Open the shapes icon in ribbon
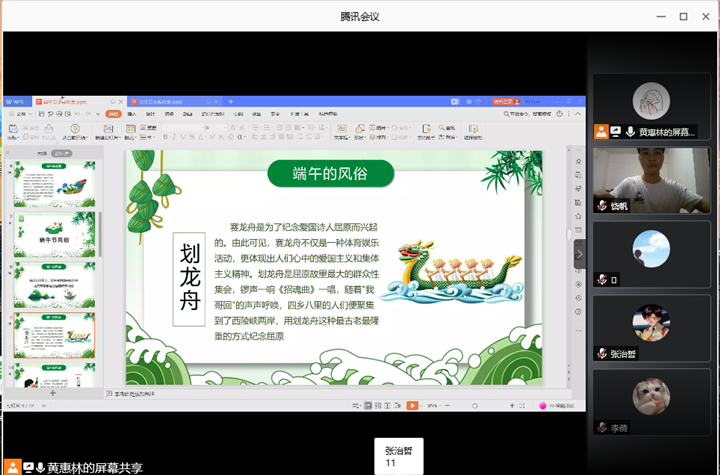This screenshot has height=475, width=720. (360, 129)
